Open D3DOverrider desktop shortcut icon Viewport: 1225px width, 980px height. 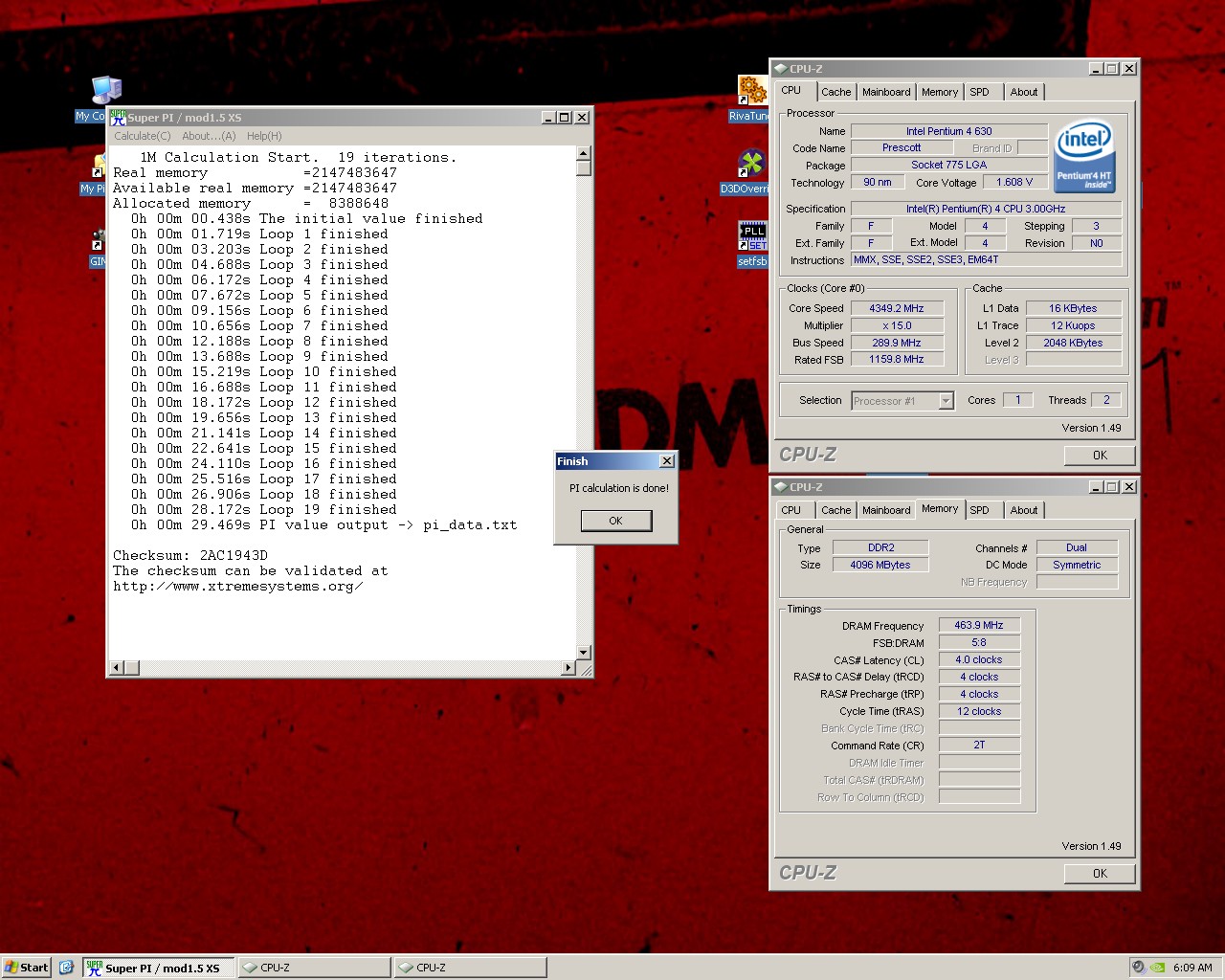click(752, 163)
